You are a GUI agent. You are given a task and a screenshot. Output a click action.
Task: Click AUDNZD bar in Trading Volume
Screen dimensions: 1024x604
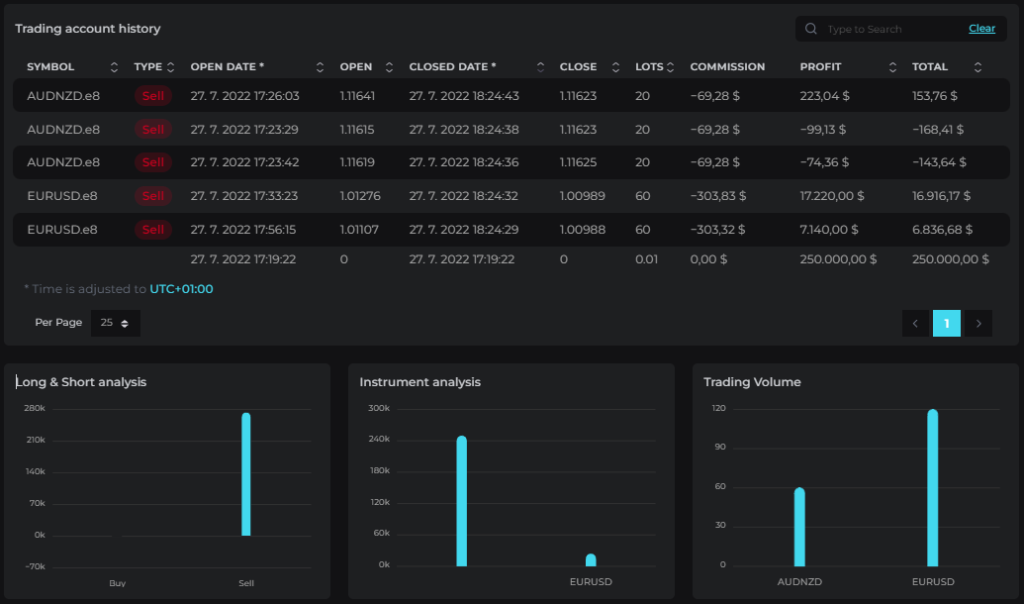point(799,527)
